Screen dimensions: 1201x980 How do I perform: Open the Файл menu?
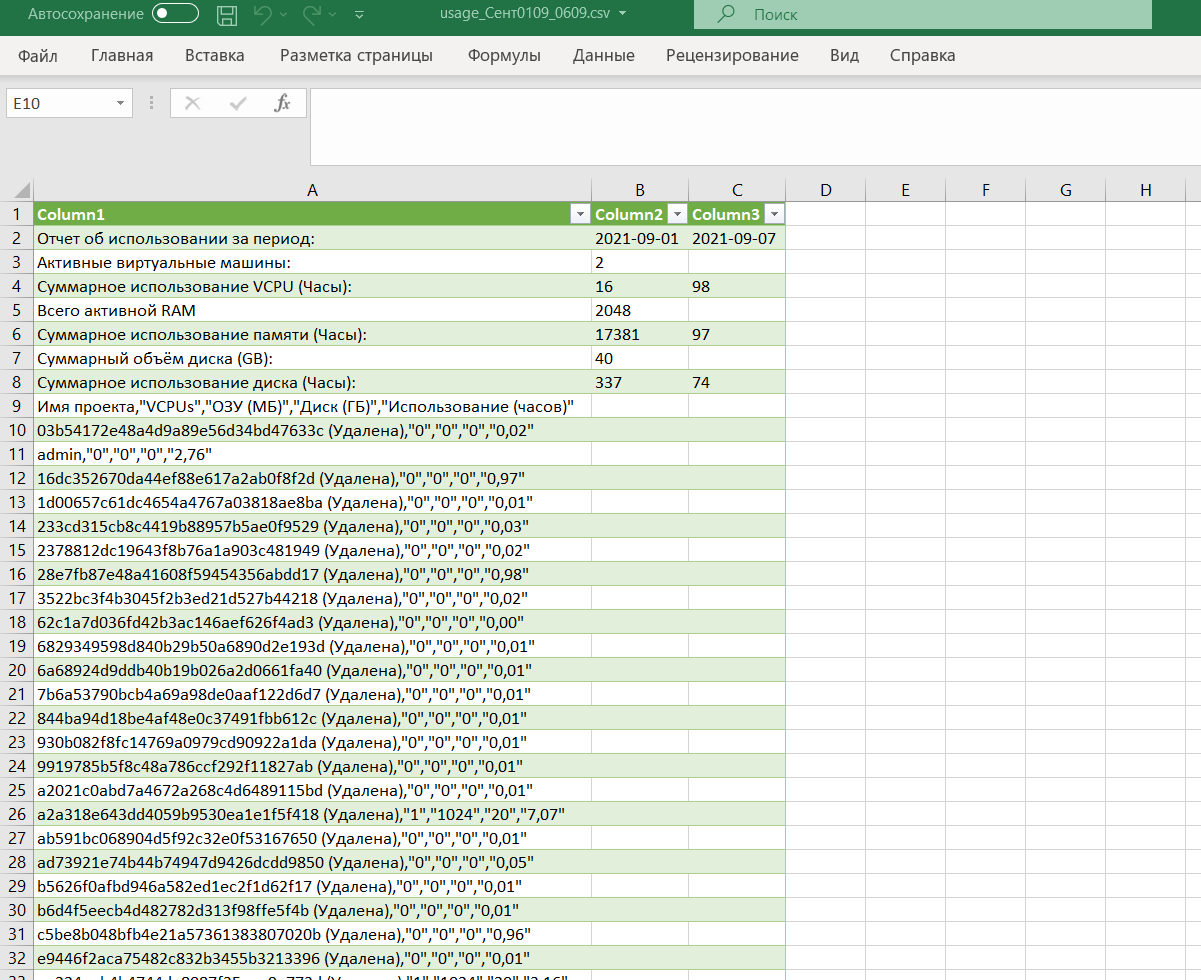point(37,56)
